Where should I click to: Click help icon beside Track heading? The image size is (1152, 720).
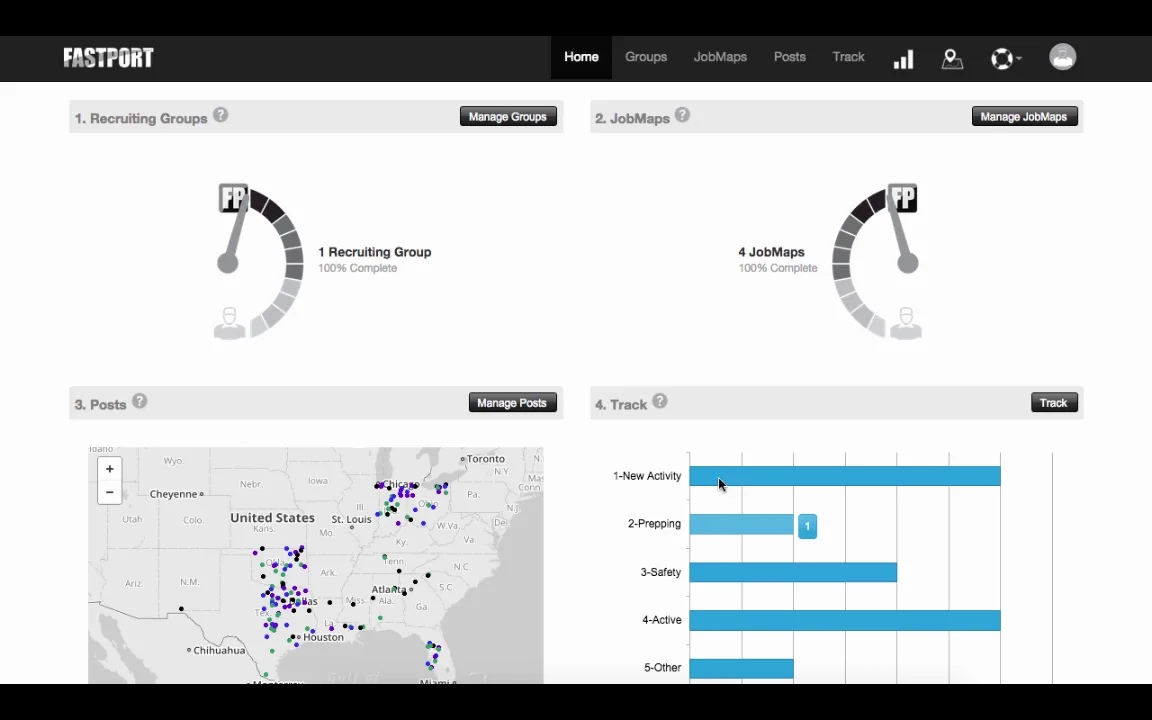(x=660, y=401)
